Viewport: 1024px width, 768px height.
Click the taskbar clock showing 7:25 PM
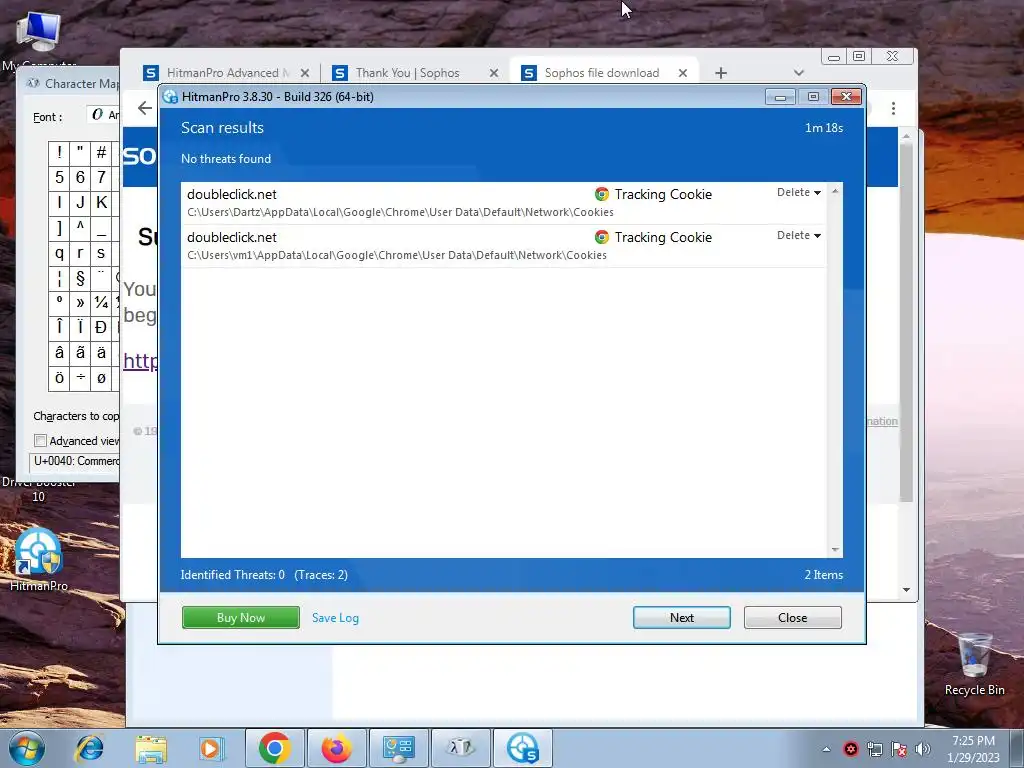[973, 749]
